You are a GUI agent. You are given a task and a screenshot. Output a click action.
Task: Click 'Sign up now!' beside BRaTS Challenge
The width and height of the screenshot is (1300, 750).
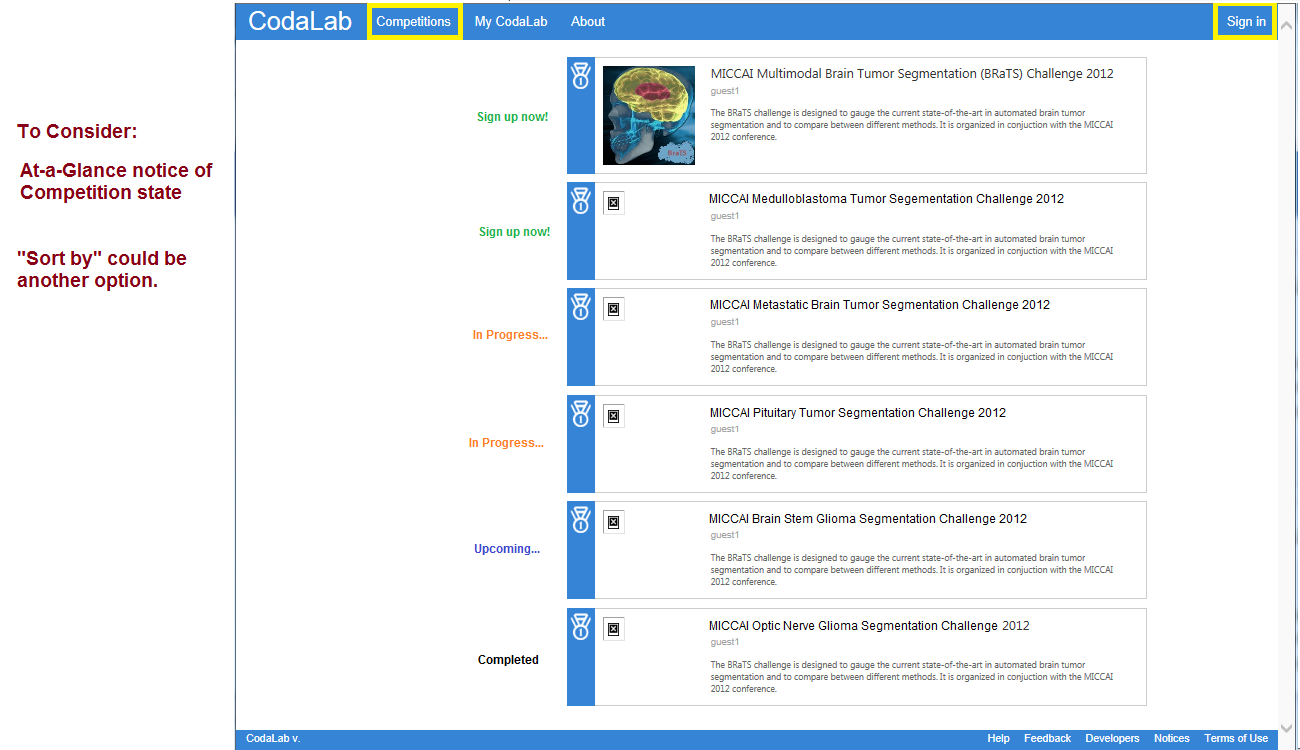pyautogui.click(x=512, y=117)
